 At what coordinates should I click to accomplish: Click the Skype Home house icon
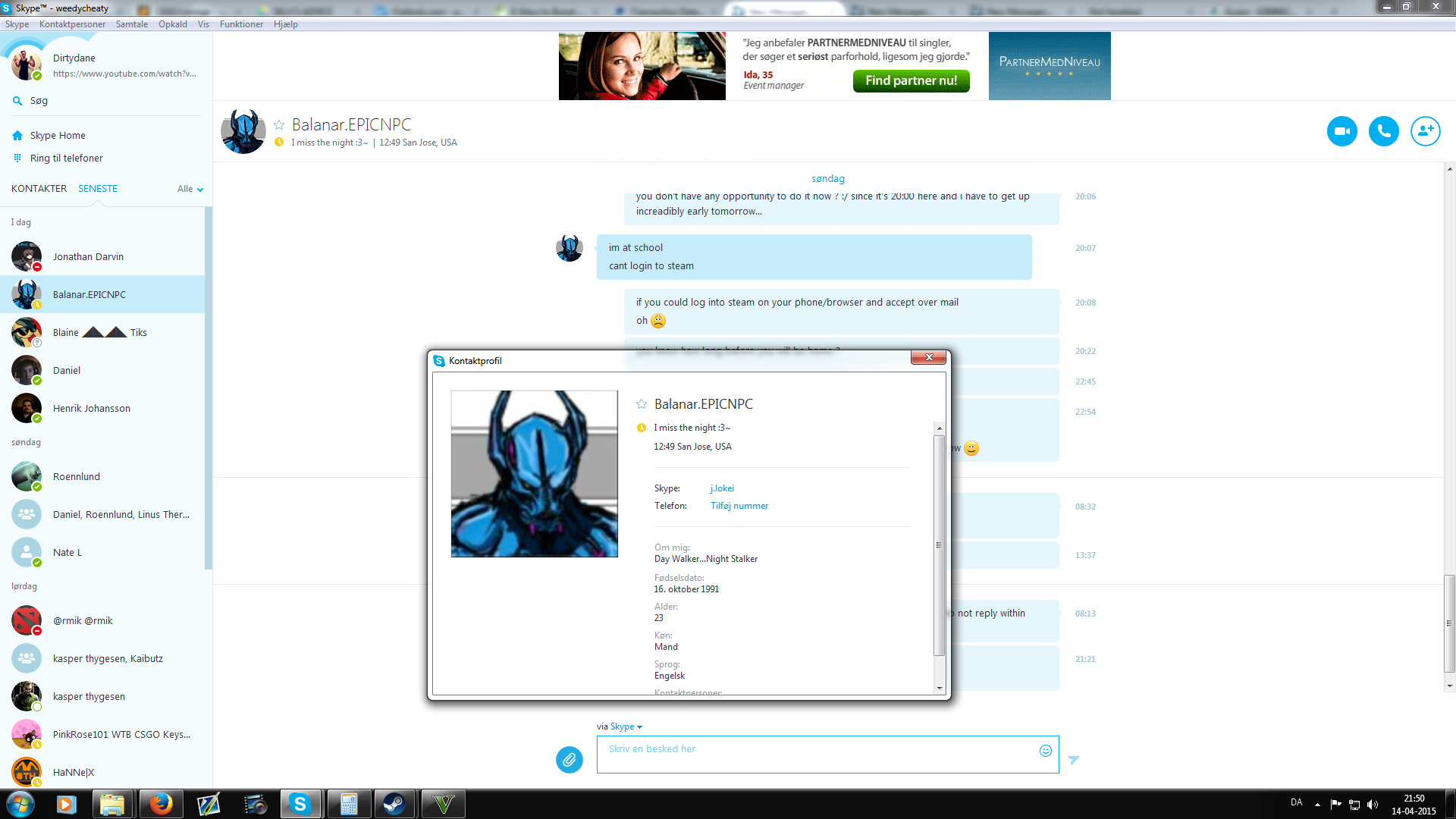coord(17,136)
